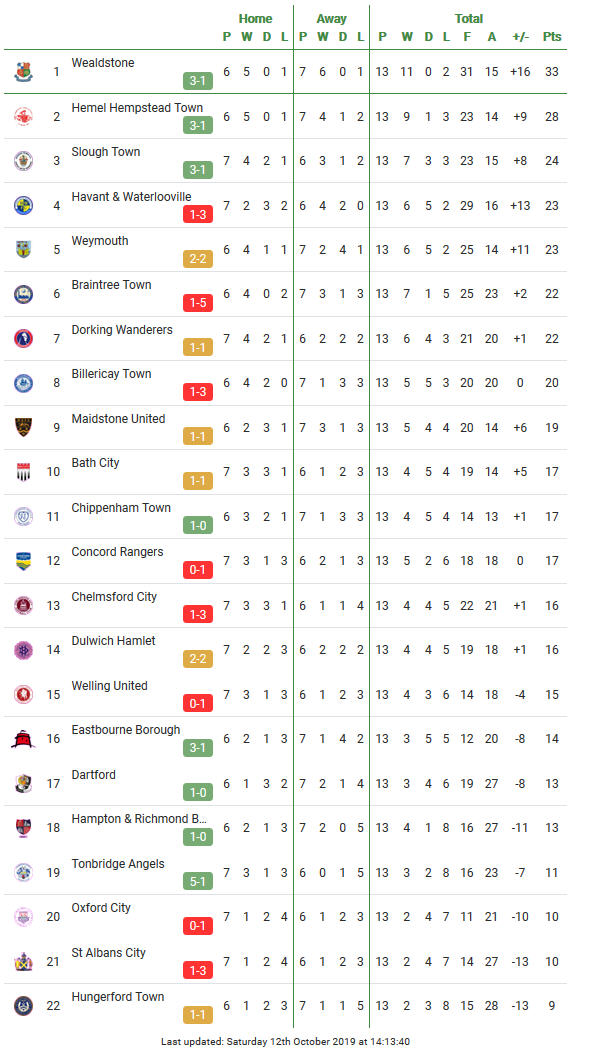Click the Eastbourne Borough crest icon
The width and height of the screenshot is (603, 1057).
point(24,739)
